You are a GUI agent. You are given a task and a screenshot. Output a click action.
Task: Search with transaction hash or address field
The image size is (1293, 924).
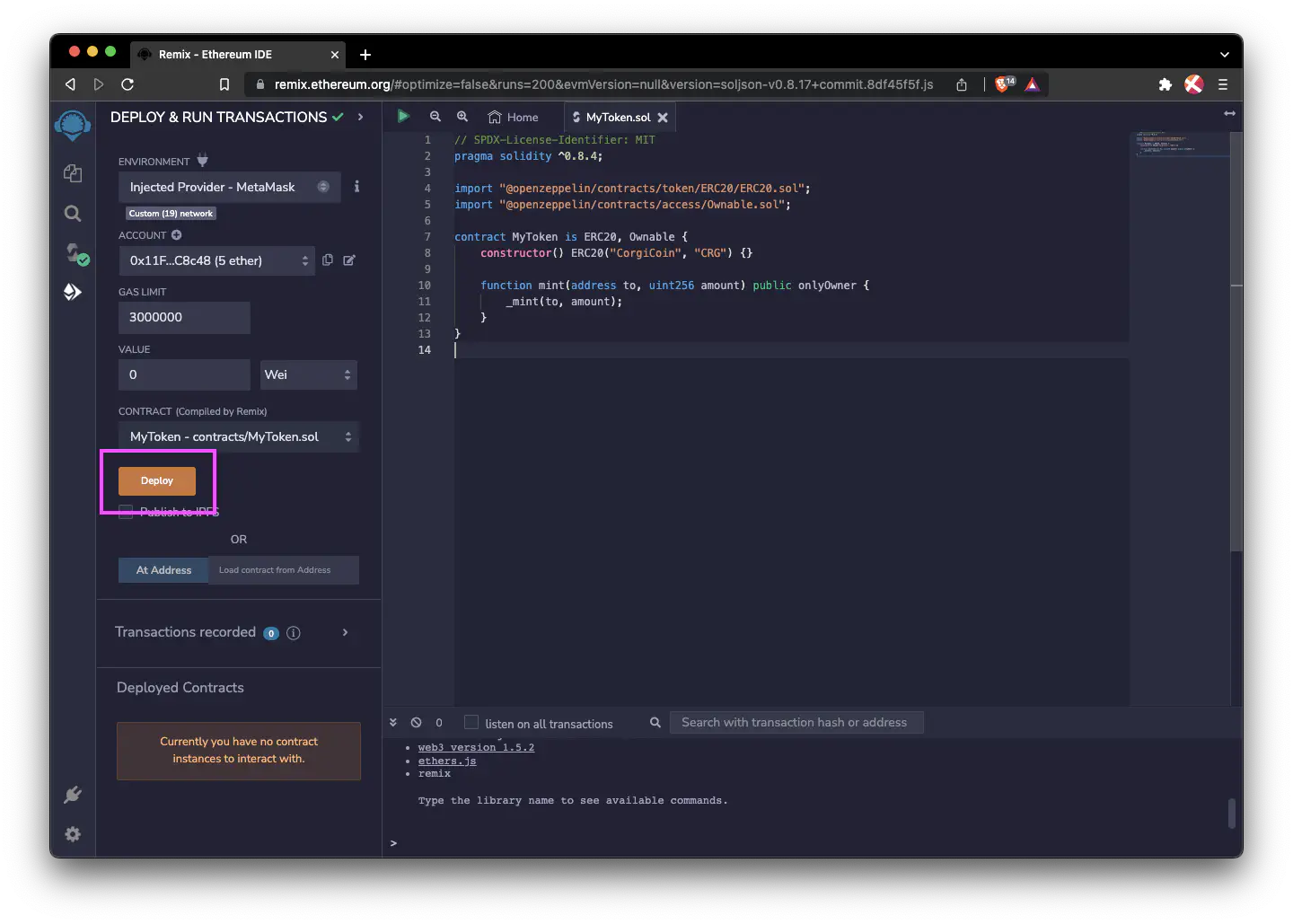pyautogui.click(x=796, y=722)
